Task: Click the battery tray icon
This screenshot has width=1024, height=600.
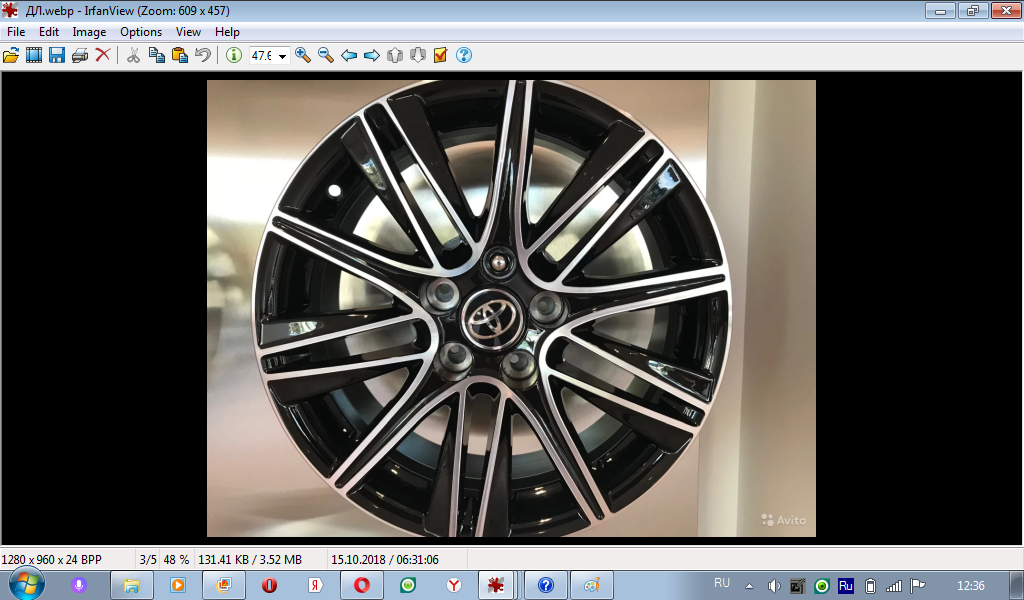Action: pyautogui.click(x=870, y=586)
